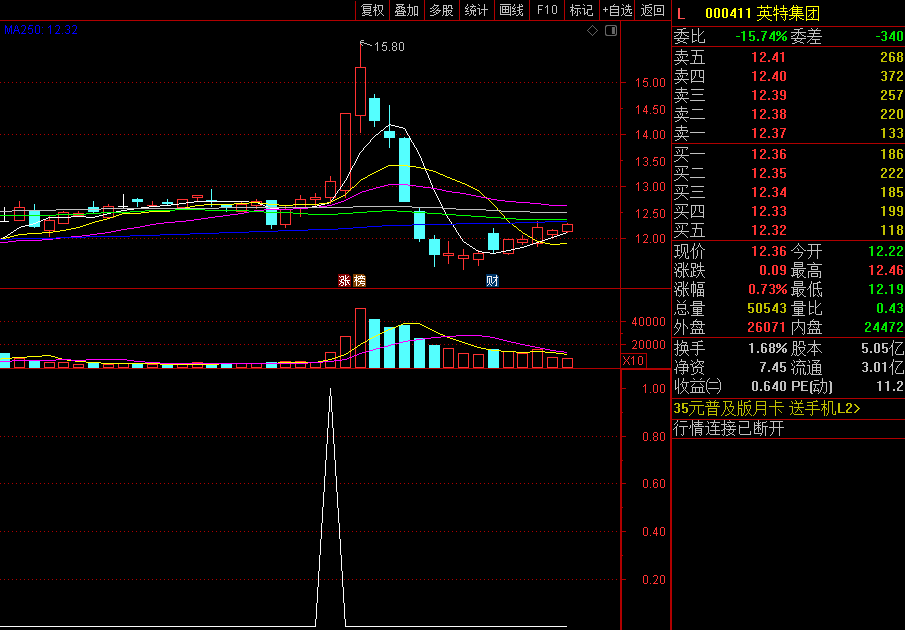
Task: Click the diamond icon above chart
Action: 592,31
